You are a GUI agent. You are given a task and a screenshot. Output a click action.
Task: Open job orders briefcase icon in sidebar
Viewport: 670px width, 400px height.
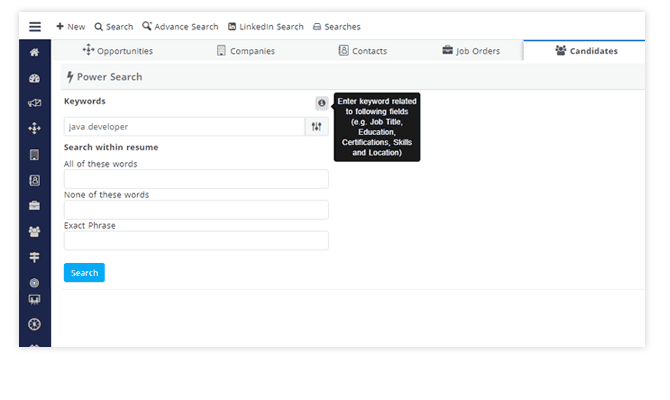tap(35, 206)
